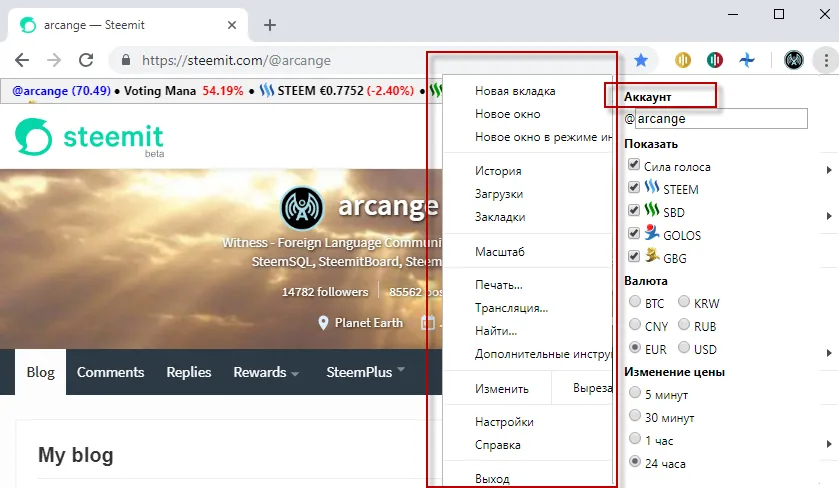Choose 5 минут price change option

coord(635,392)
